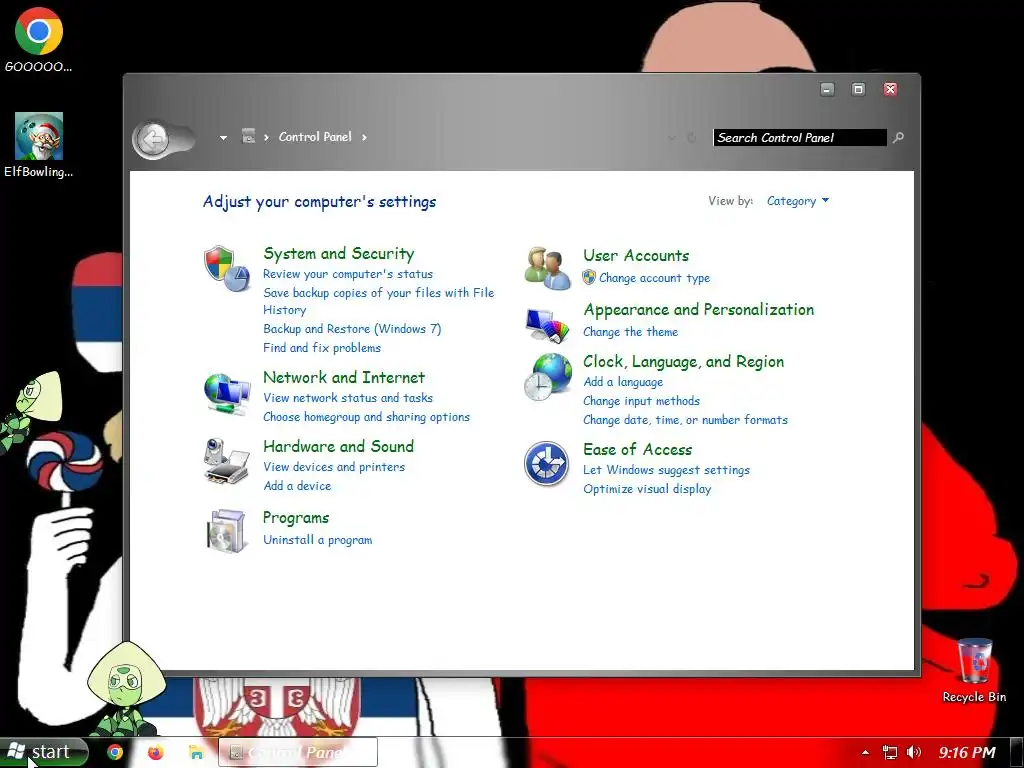1024x768 pixels.
Task: Maximize the Control Panel window
Action: tap(859, 89)
